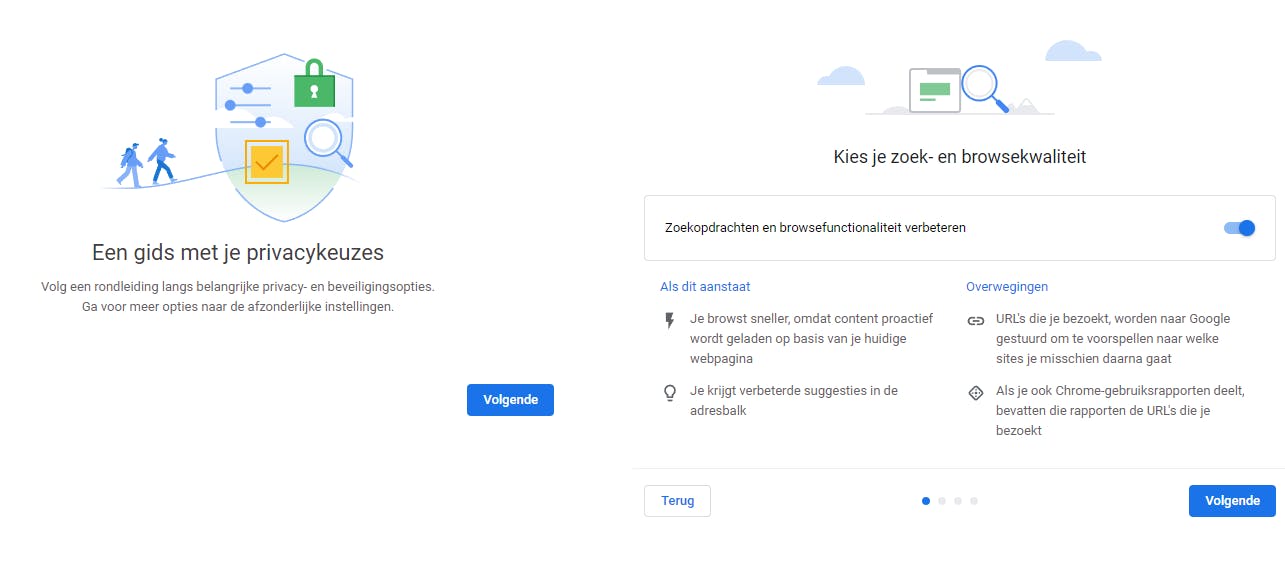1285x568 pixels.
Task: Click the Chrome usage reports diamond icon
Action: [976, 393]
